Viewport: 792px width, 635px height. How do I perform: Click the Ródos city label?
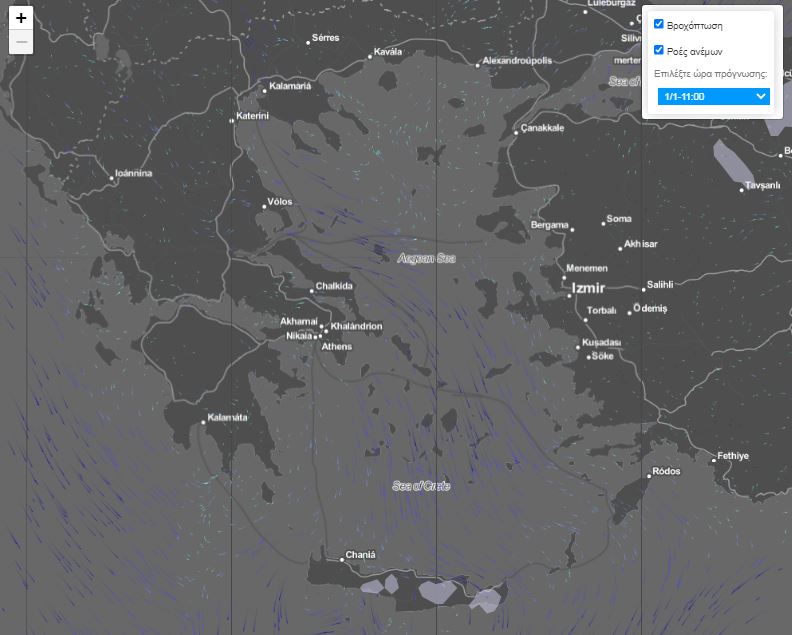tap(666, 471)
